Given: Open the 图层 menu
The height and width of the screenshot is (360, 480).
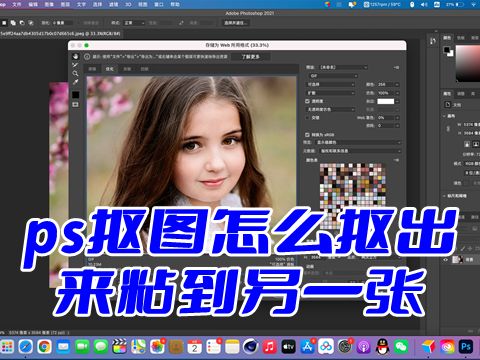Looking at the screenshot, I should [x=65, y=4].
